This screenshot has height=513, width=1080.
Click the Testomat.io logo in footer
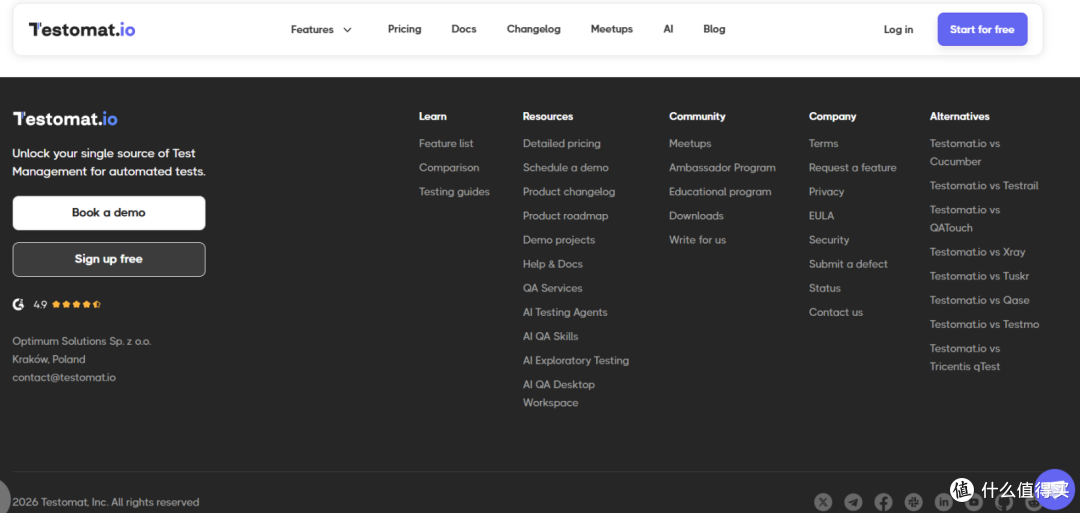point(65,119)
